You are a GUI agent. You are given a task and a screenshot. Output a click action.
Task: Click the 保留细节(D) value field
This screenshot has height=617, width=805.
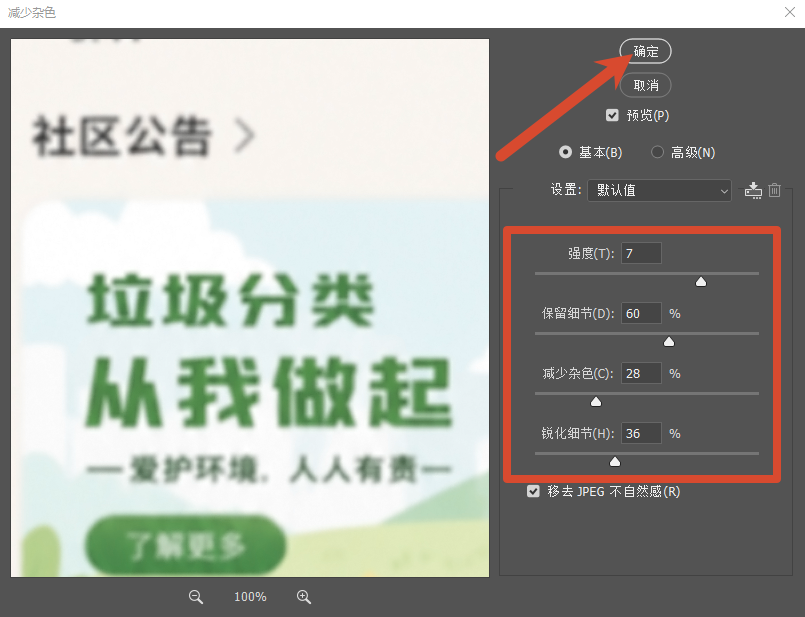[641, 314]
